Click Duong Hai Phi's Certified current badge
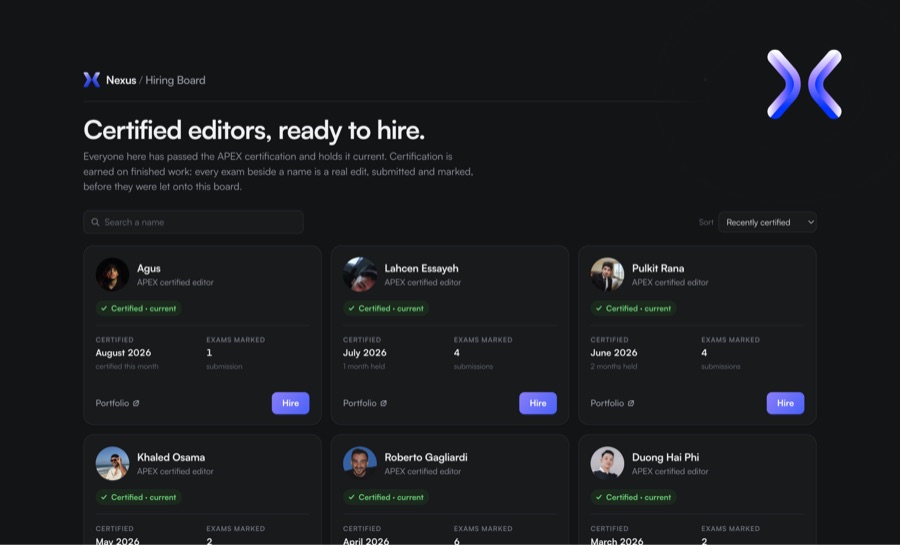This screenshot has width=900, height=545. click(x=633, y=497)
